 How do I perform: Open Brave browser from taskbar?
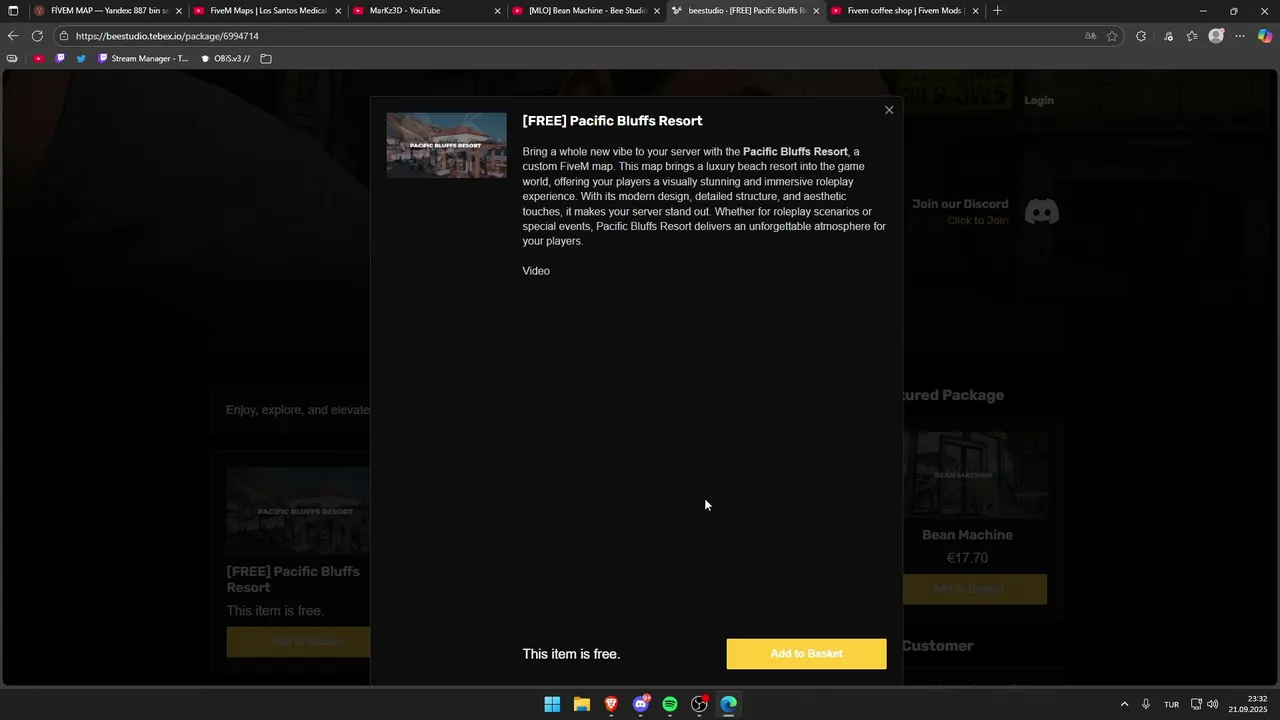click(611, 704)
